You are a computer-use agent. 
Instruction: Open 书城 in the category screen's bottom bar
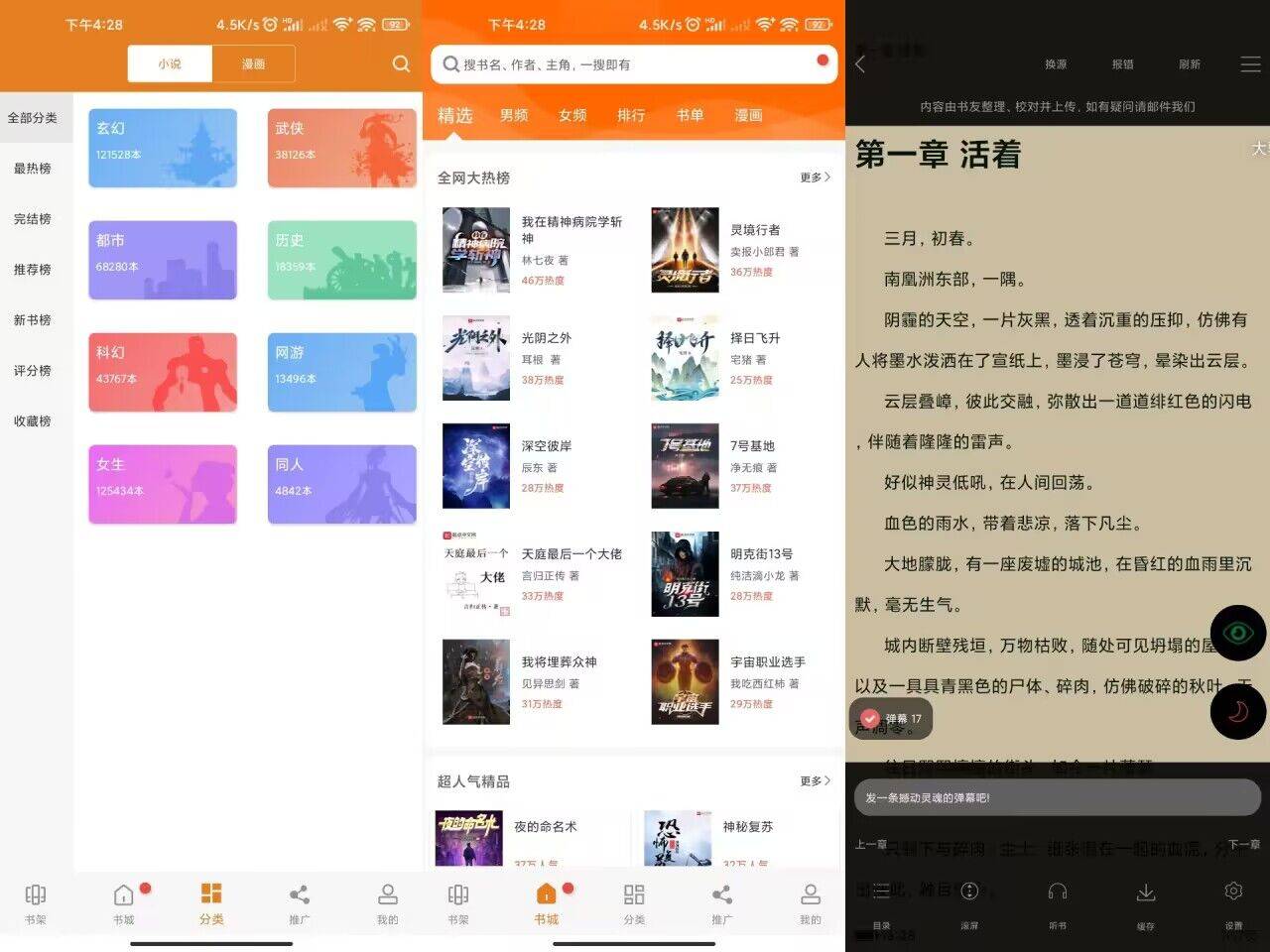(x=124, y=904)
